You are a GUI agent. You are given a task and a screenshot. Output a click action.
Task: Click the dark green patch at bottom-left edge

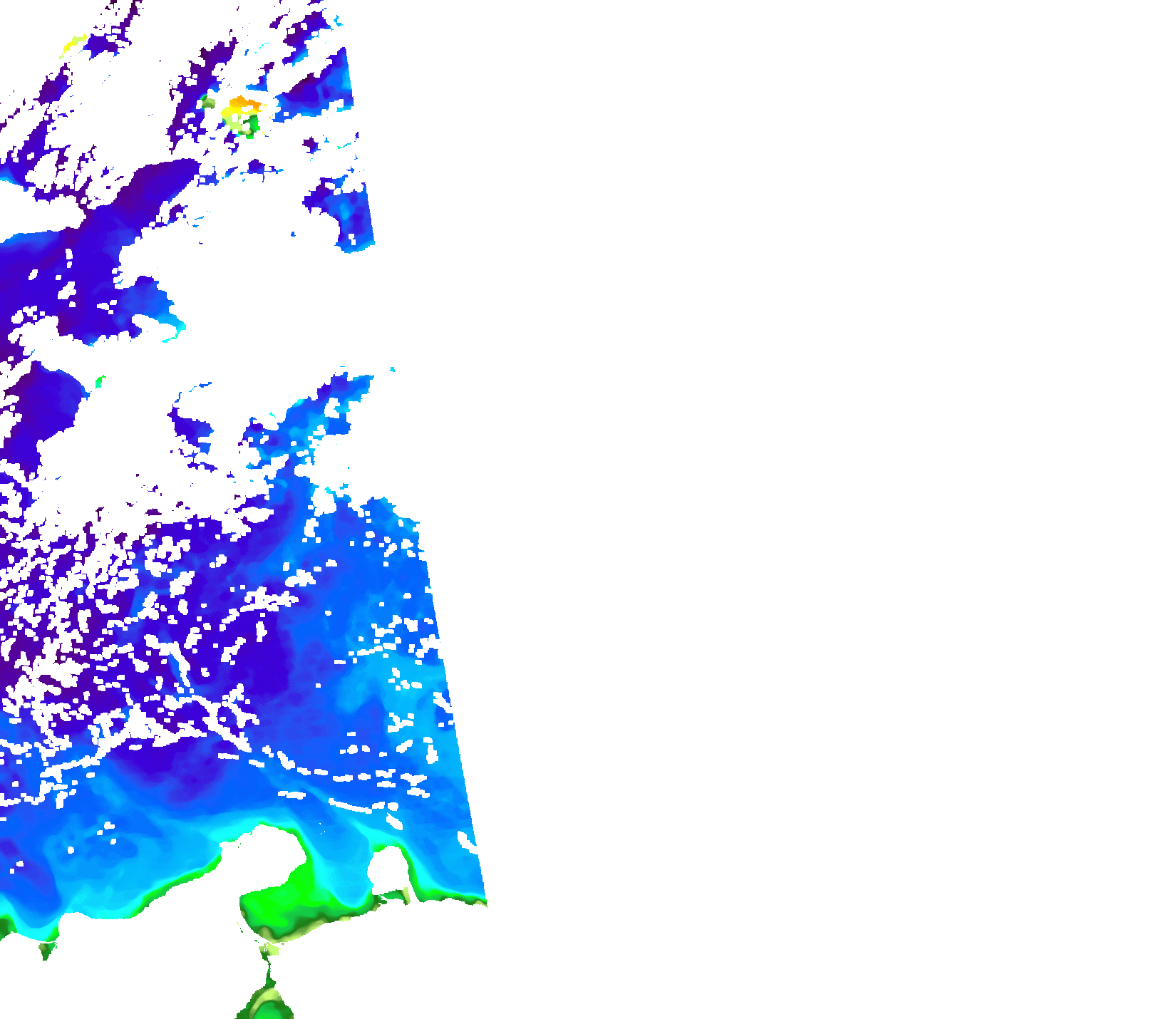6,926
